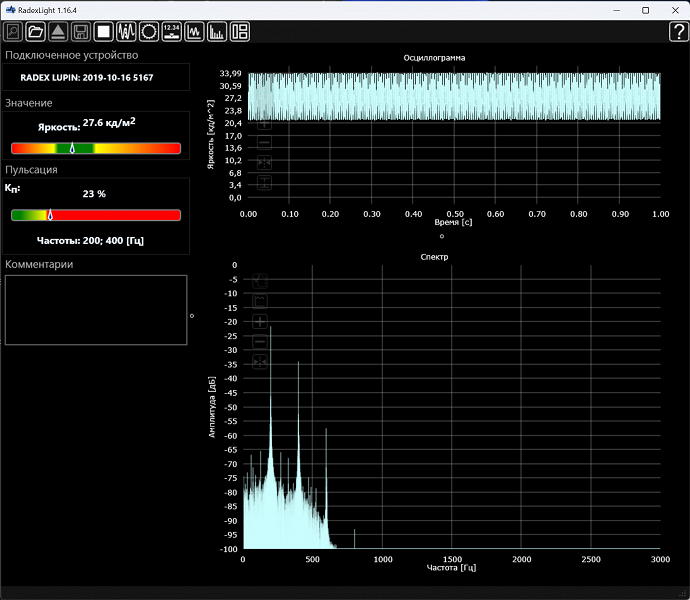690x600 pixels.
Task: Click the 12.34 numeric display icon
Action: click(x=172, y=31)
